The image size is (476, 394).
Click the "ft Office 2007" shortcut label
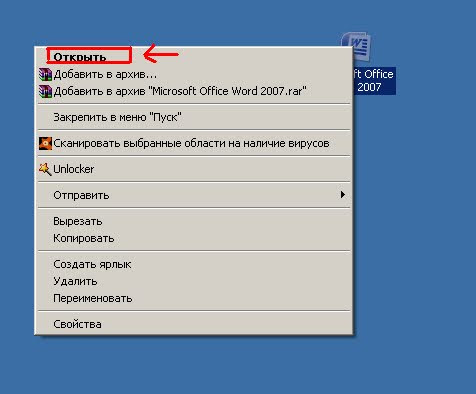tap(374, 81)
